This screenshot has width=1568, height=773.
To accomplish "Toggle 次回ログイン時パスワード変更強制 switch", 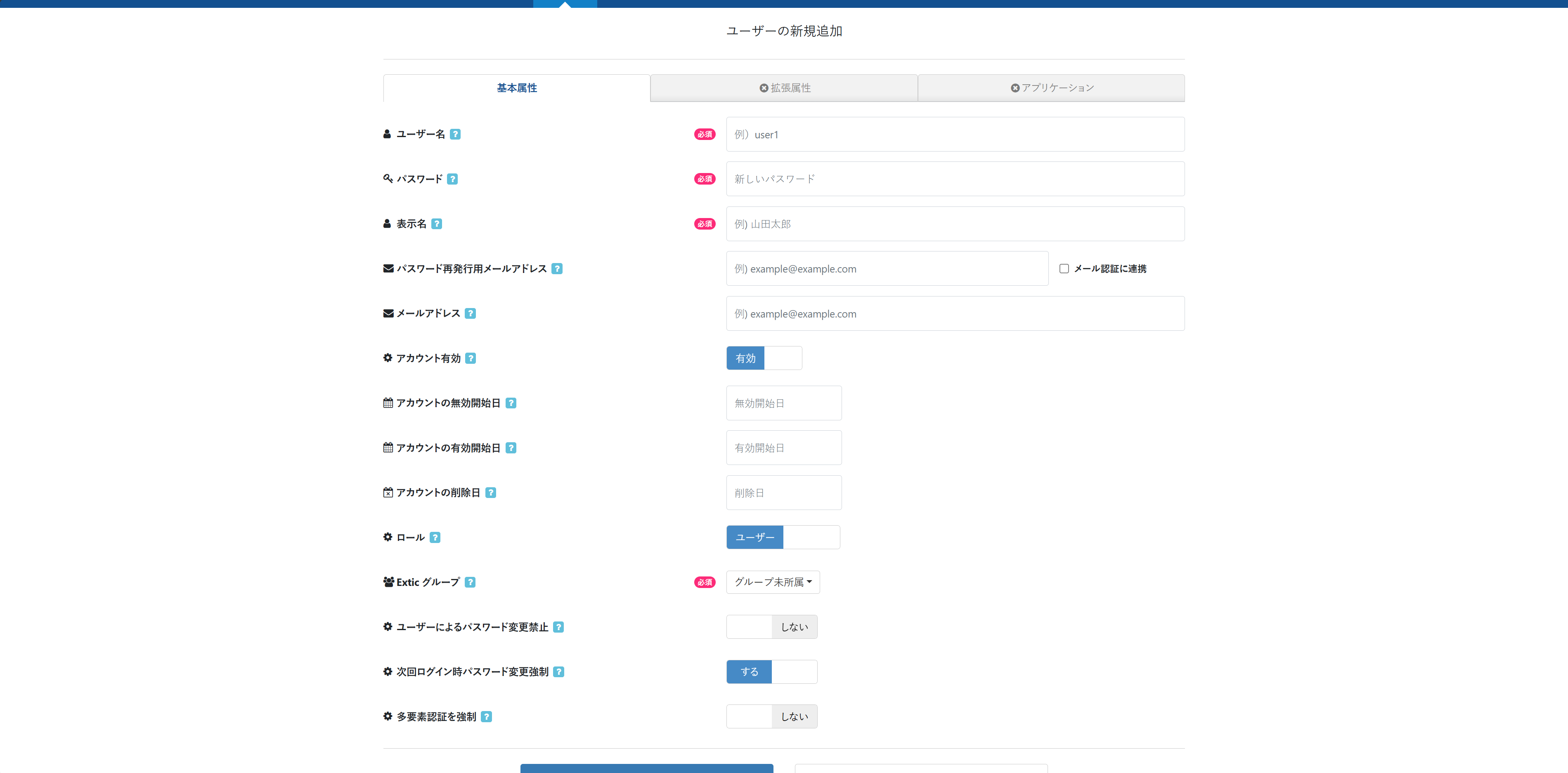I will (x=771, y=671).
